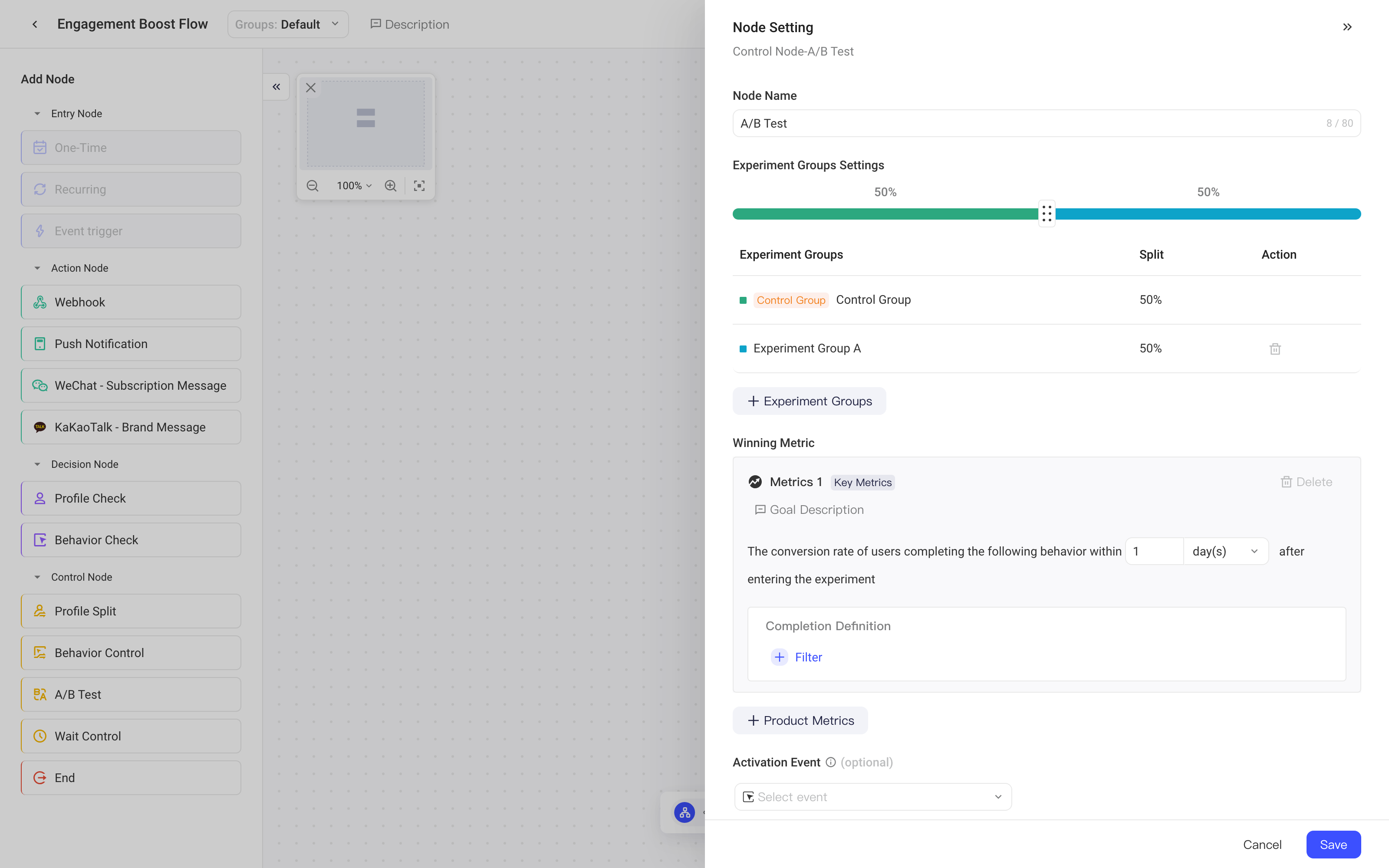Viewport: 1389px width, 868px height.
Task: Fit canvas to screen icon
Action: point(419,185)
